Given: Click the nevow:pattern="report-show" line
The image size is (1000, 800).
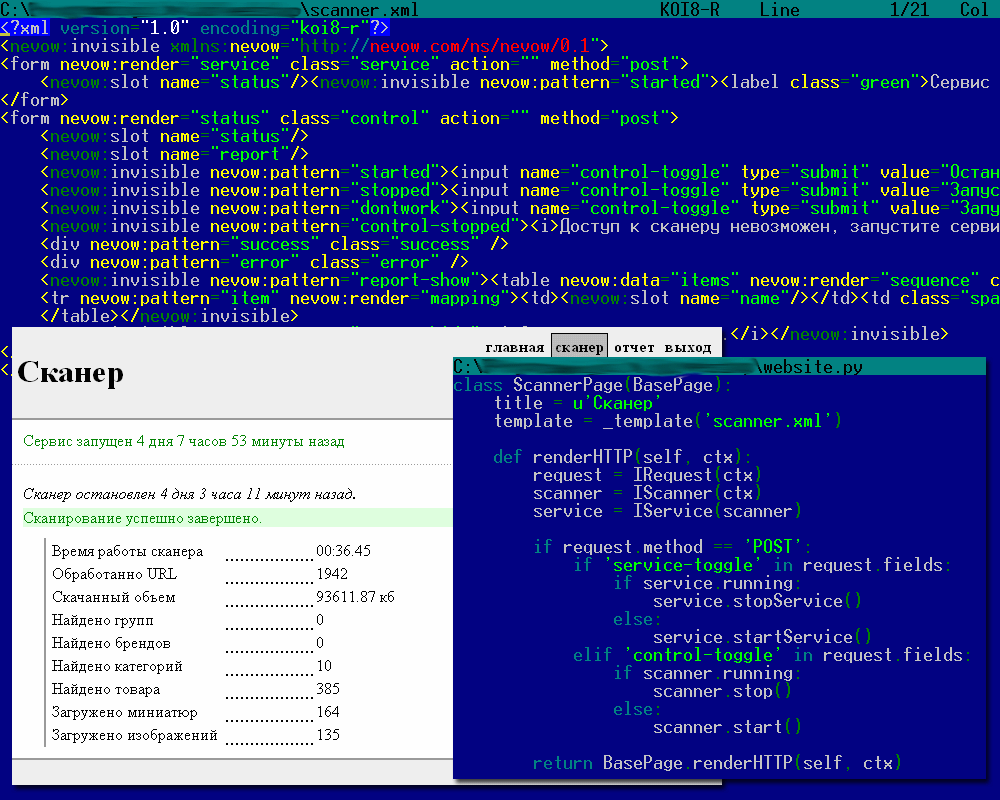Looking at the screenshot, I should pos(520,280).
